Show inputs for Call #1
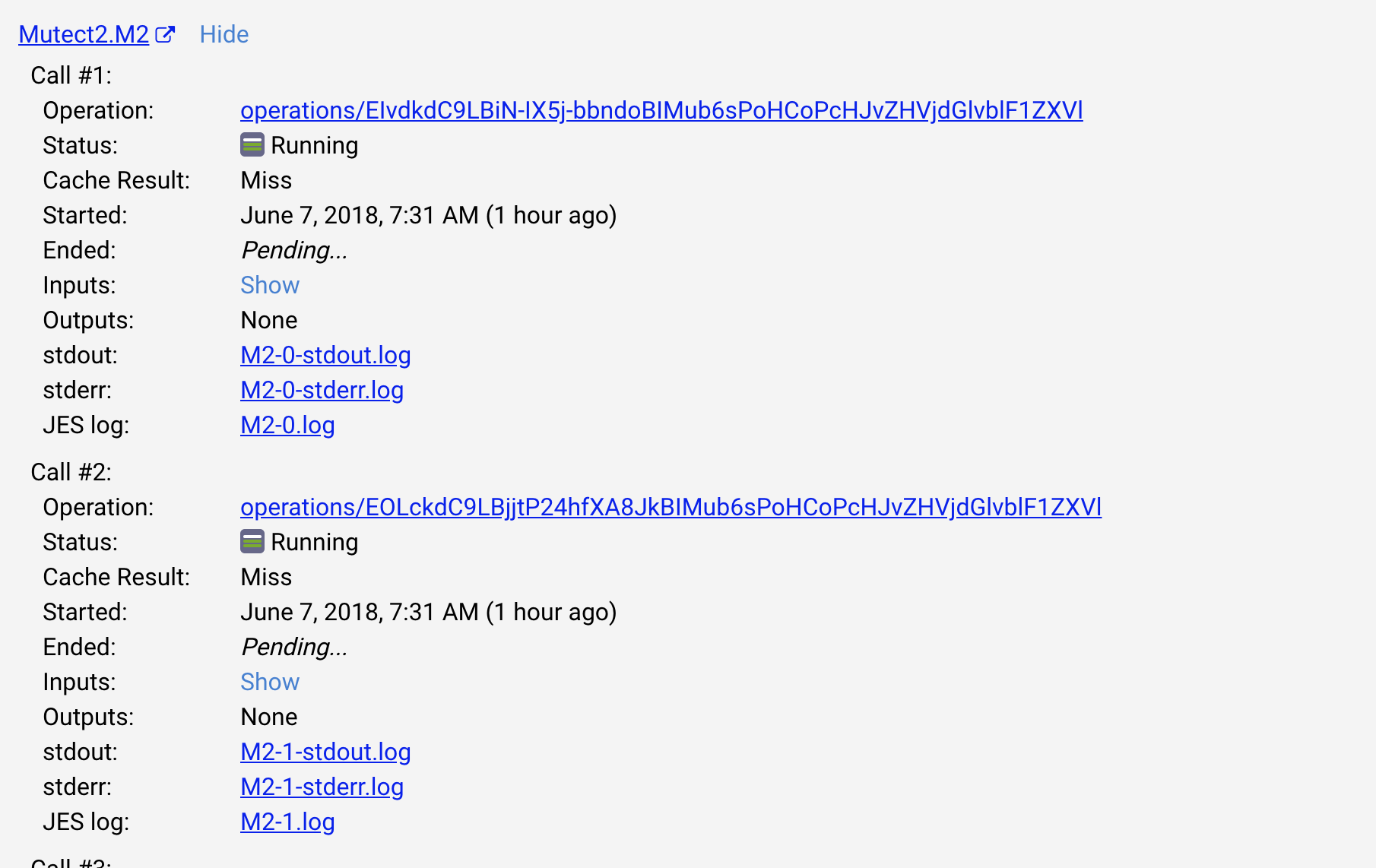Image resolution: width=1376 pixels, height=868 pixels. point(270,285)
